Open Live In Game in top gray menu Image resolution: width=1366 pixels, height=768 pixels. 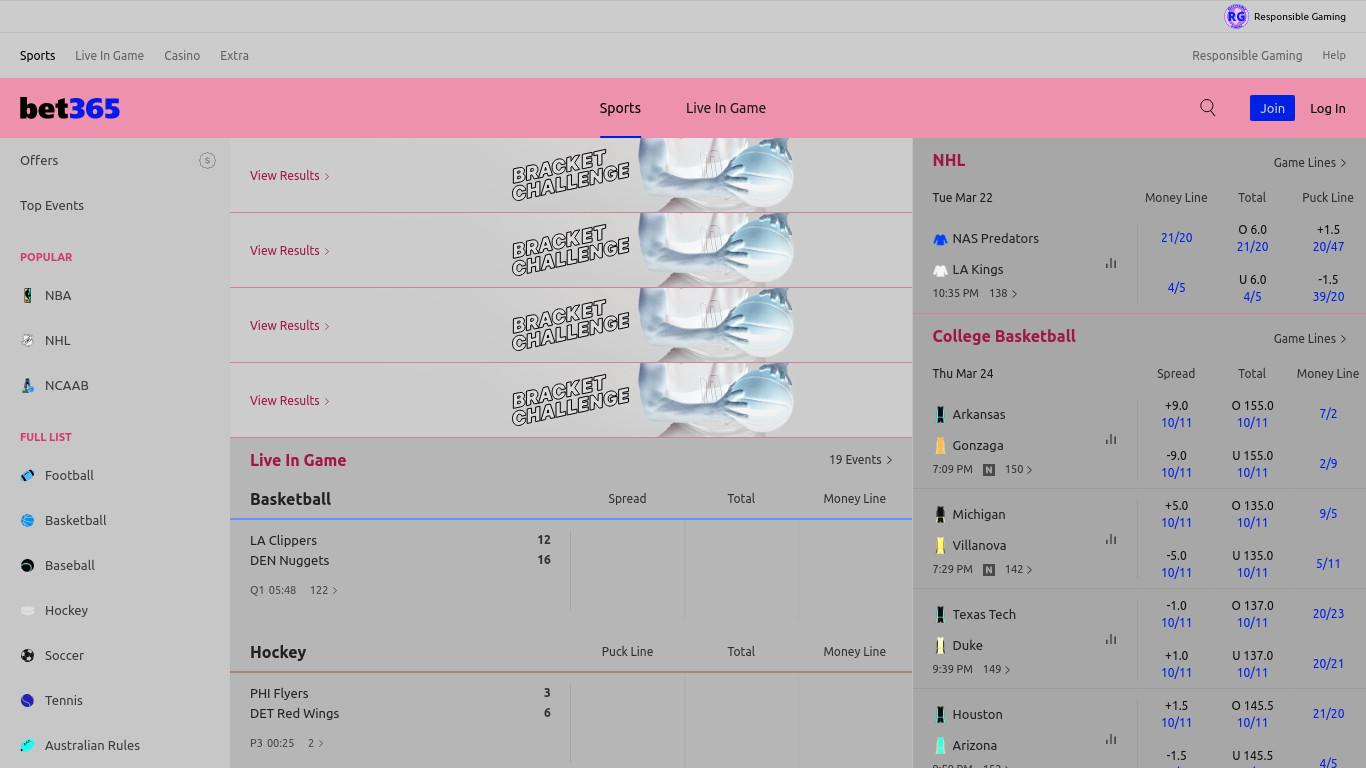[x=109, y=56]
